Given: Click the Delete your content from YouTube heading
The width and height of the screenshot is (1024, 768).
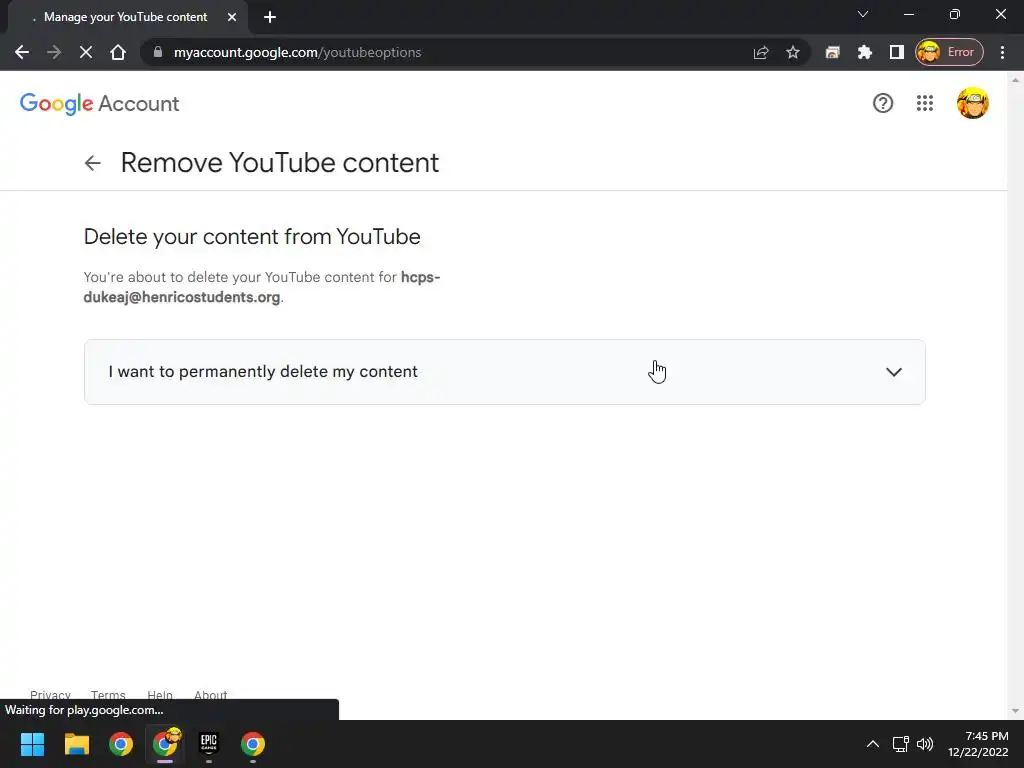Looking at the screenshot, I should pos(252,236).
